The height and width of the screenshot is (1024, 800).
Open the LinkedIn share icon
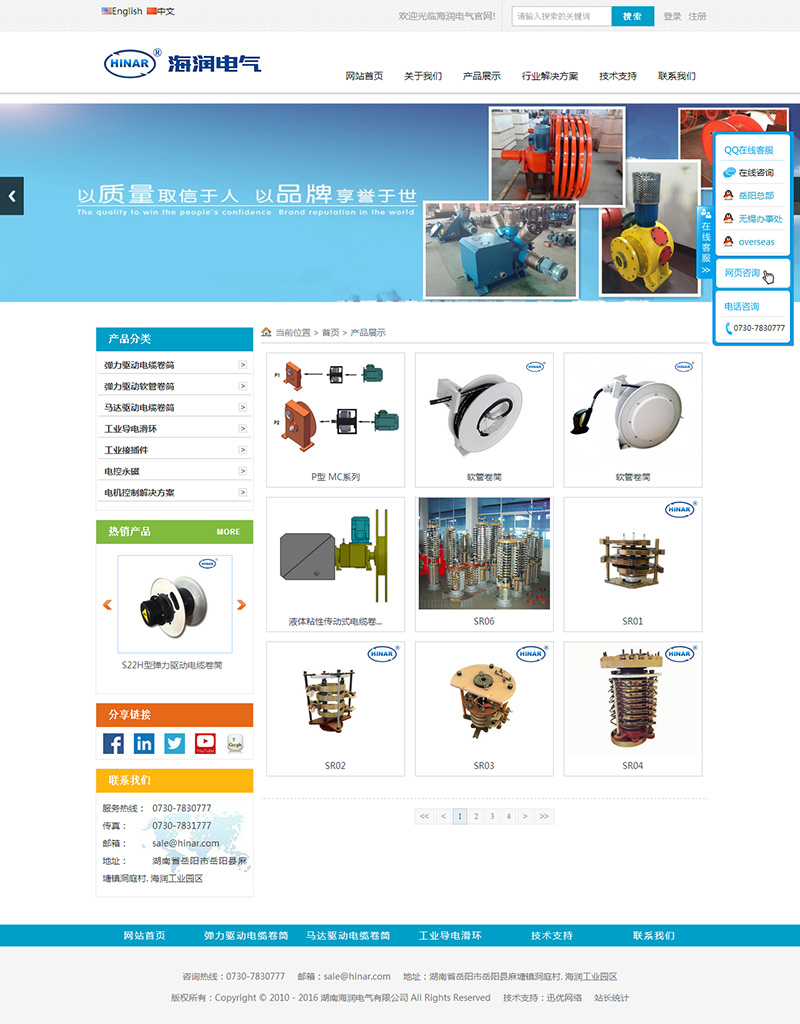pyautogui.click(x=144, y=743)
